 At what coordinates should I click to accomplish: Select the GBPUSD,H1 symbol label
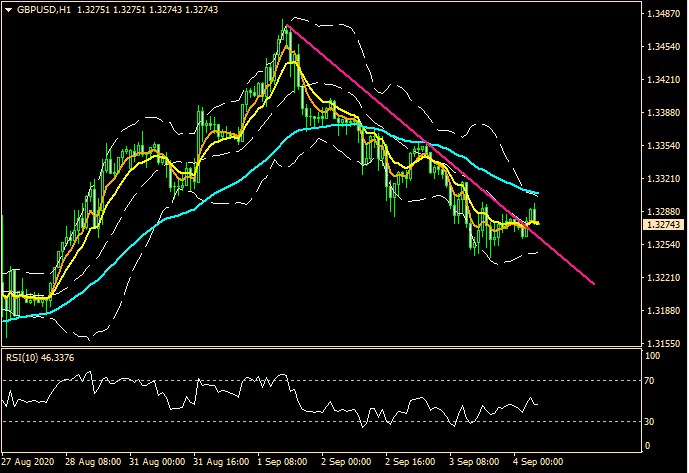[x=44, y=10]
